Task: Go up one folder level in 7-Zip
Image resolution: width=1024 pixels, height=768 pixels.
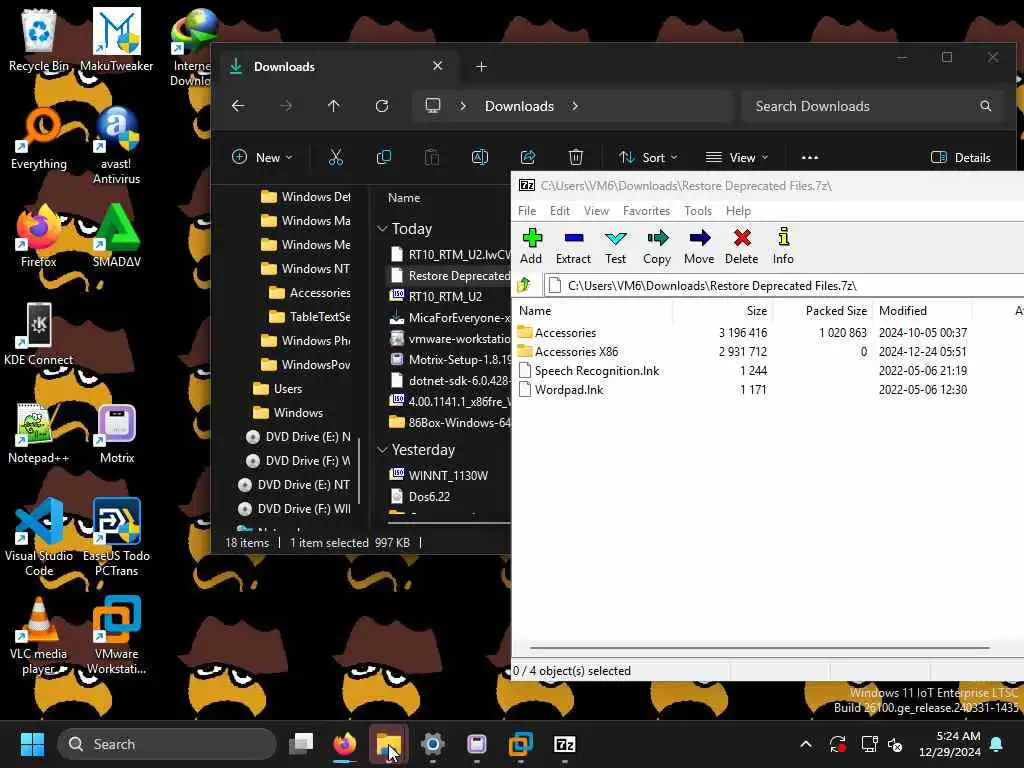Action: (x=524, y=285)
